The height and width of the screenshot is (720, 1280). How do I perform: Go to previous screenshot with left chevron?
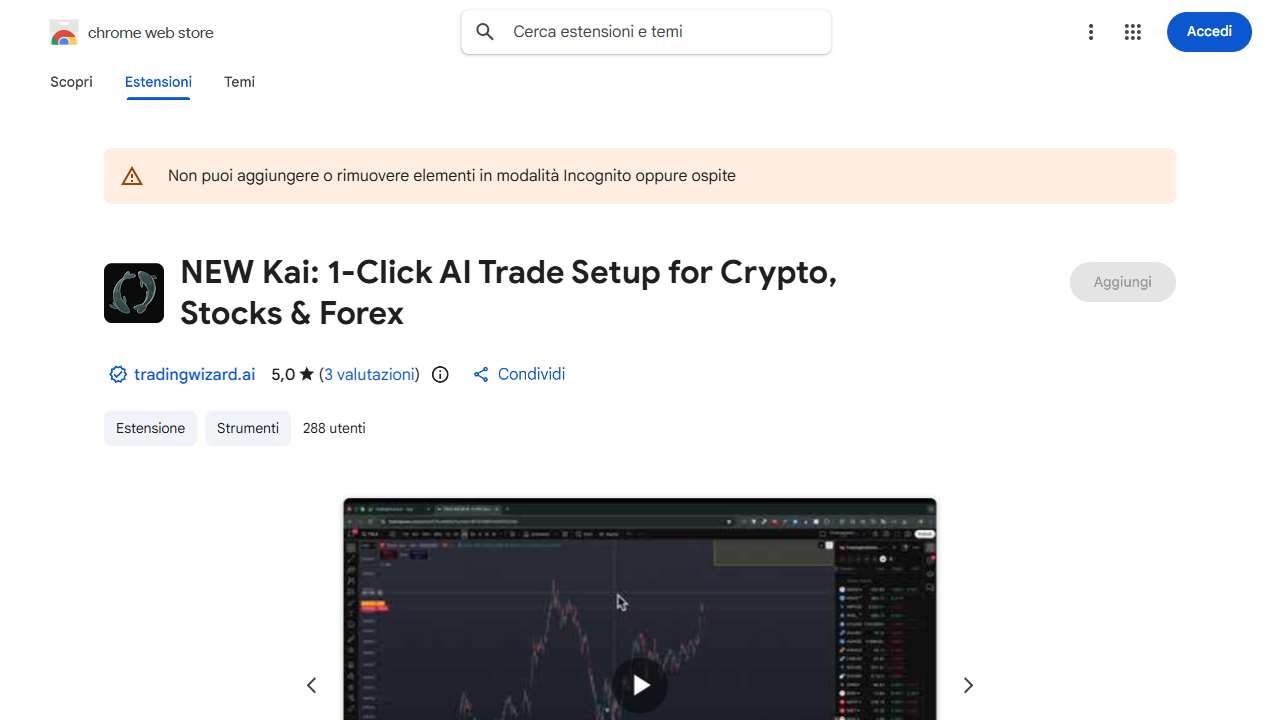pyautogui.click(x=311, y=685)
